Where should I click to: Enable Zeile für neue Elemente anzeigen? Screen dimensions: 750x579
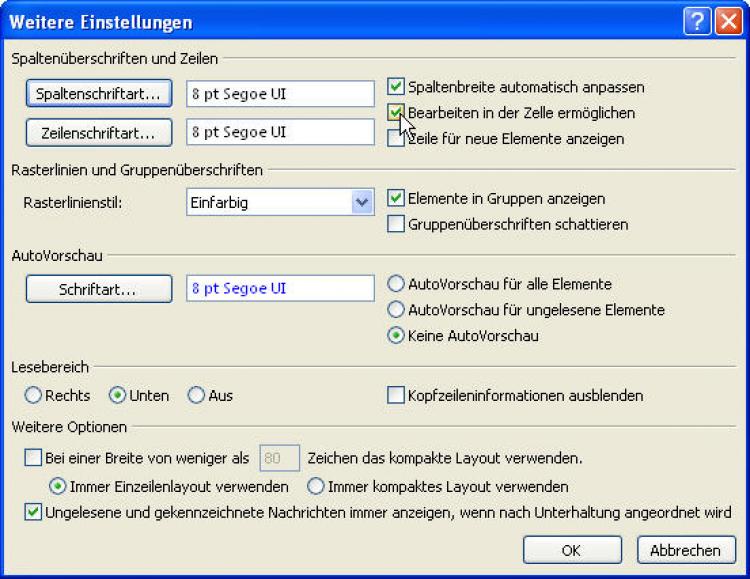tap(396, 140)
